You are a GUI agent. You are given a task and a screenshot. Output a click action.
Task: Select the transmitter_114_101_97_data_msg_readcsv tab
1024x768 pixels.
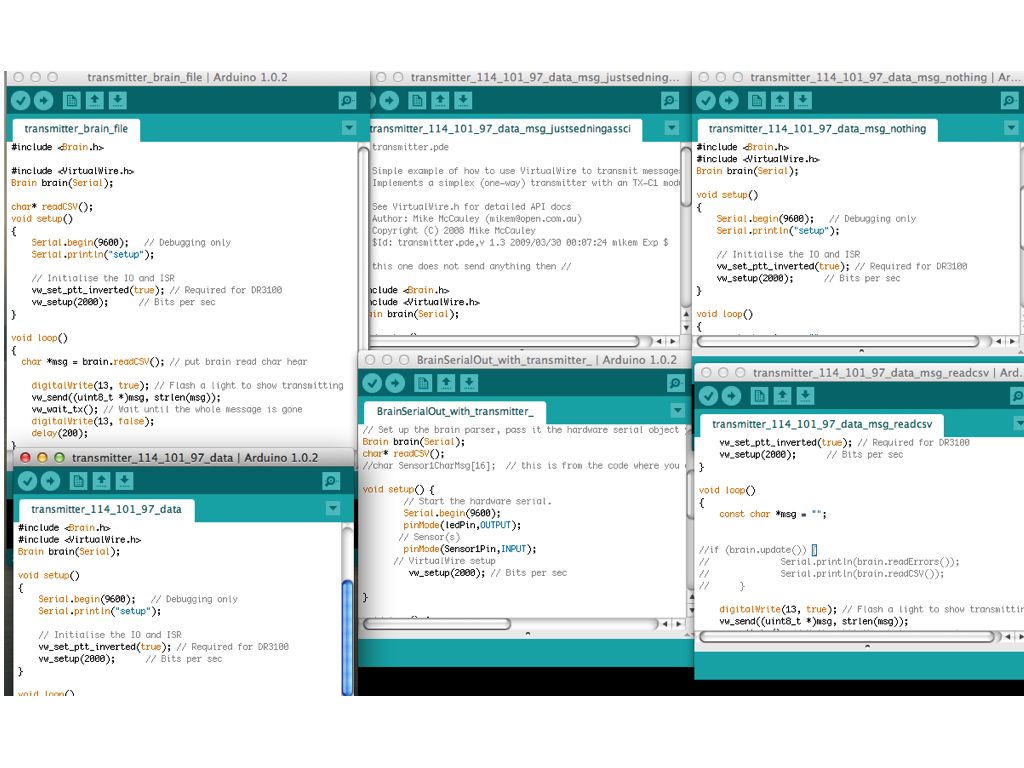click(821, 424)
